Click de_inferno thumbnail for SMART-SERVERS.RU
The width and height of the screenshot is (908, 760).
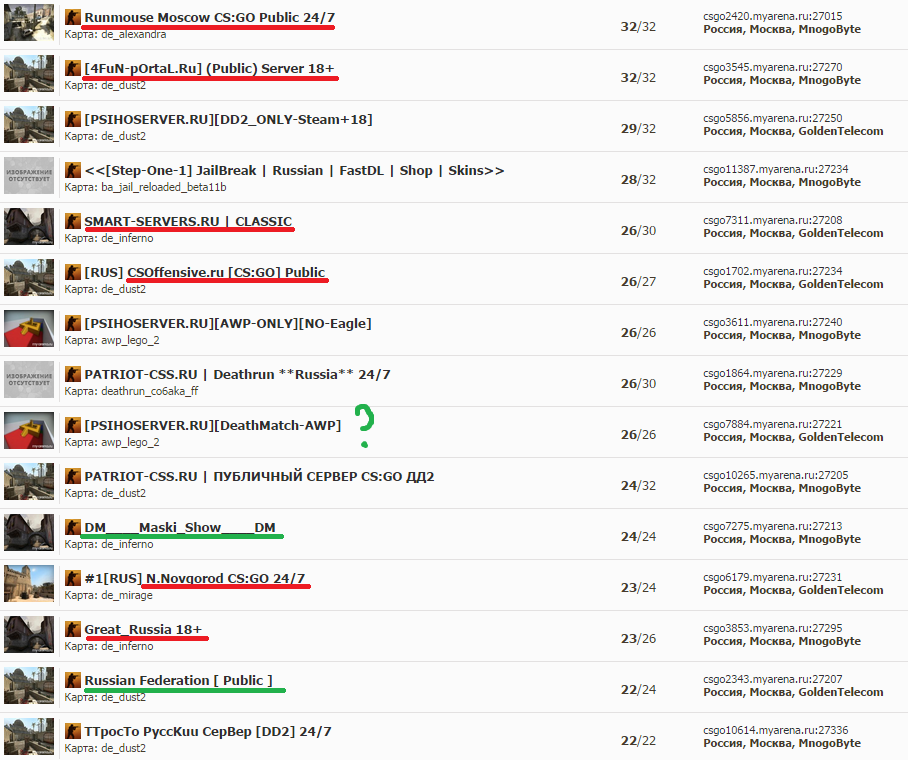[29, 226]
